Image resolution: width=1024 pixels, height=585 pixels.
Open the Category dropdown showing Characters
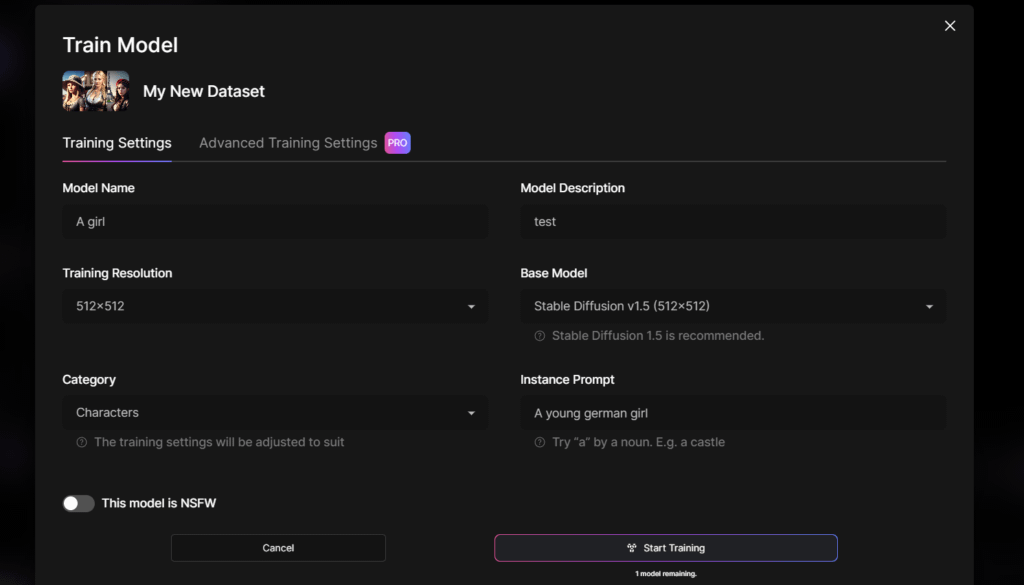coord(275,412)
